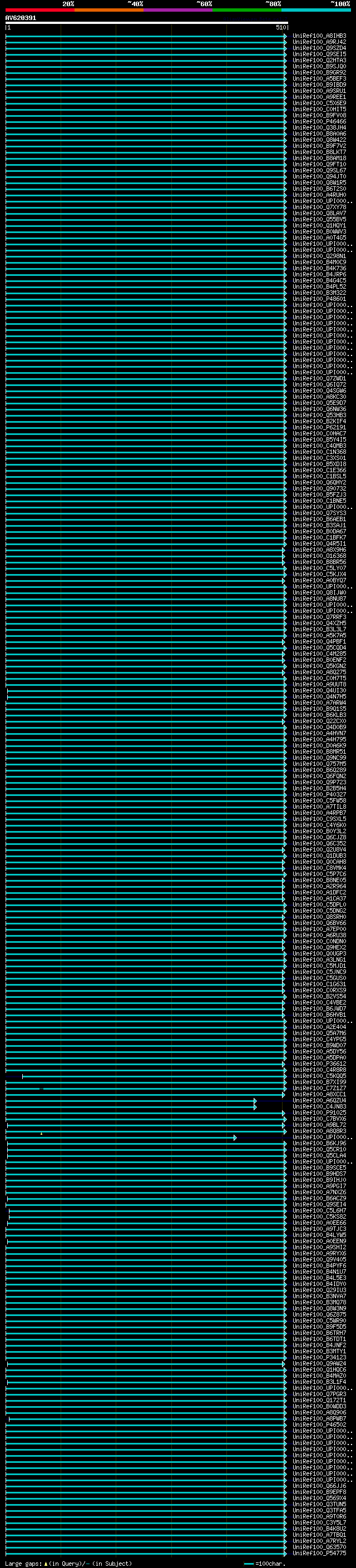The width and height of the screenshot is (356, 1568).
Task: Click the orange ~40% legend segment
Action: (x=109, y=10)
